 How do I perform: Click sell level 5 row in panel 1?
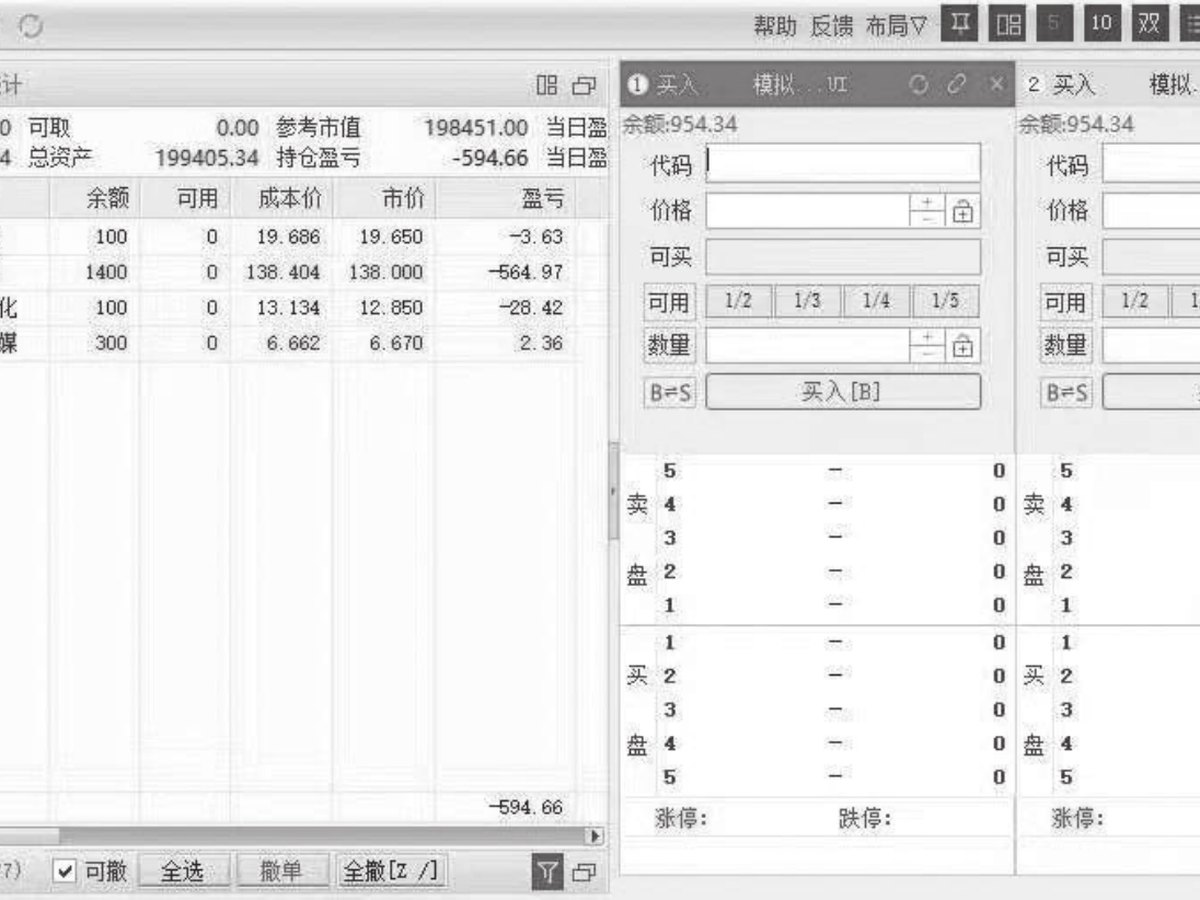818,470
